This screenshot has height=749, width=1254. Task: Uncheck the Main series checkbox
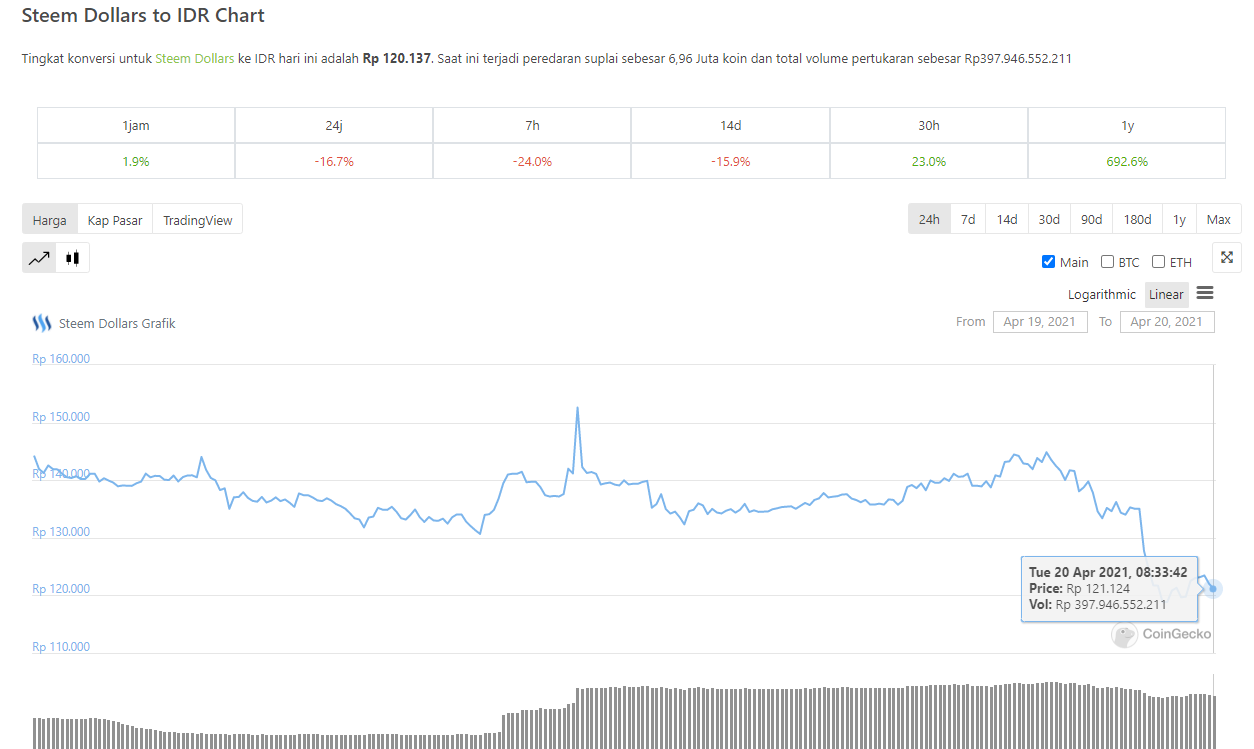[x=1048, y=262]
